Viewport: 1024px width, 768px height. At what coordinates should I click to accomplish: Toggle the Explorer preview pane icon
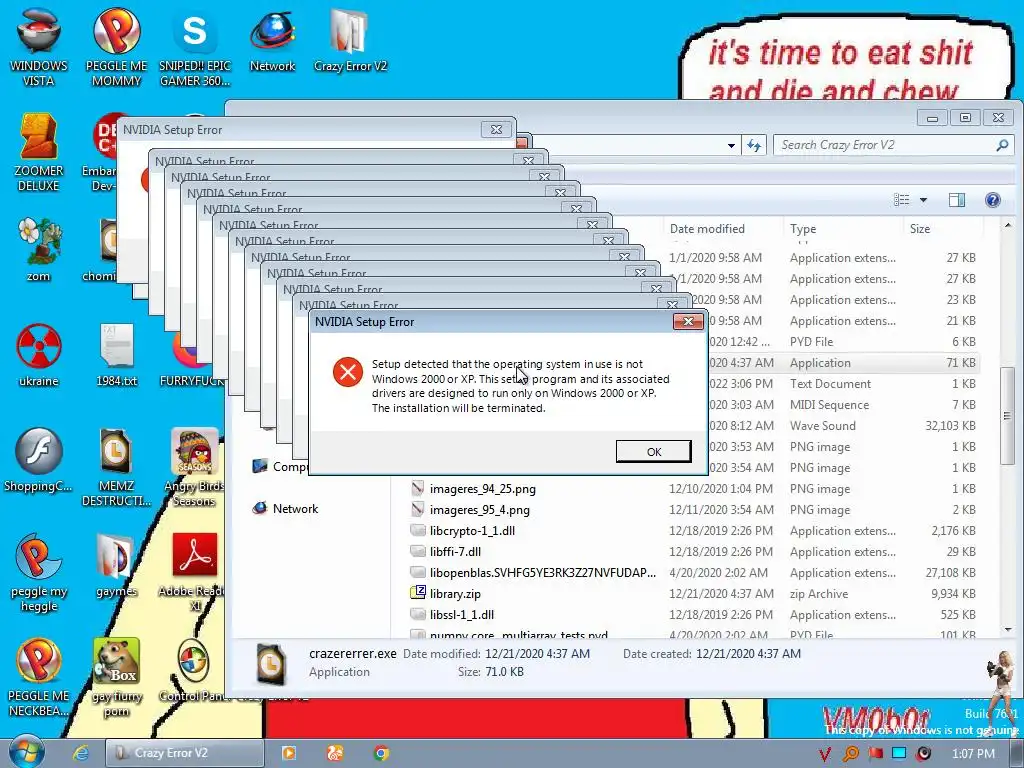point(957,200)
